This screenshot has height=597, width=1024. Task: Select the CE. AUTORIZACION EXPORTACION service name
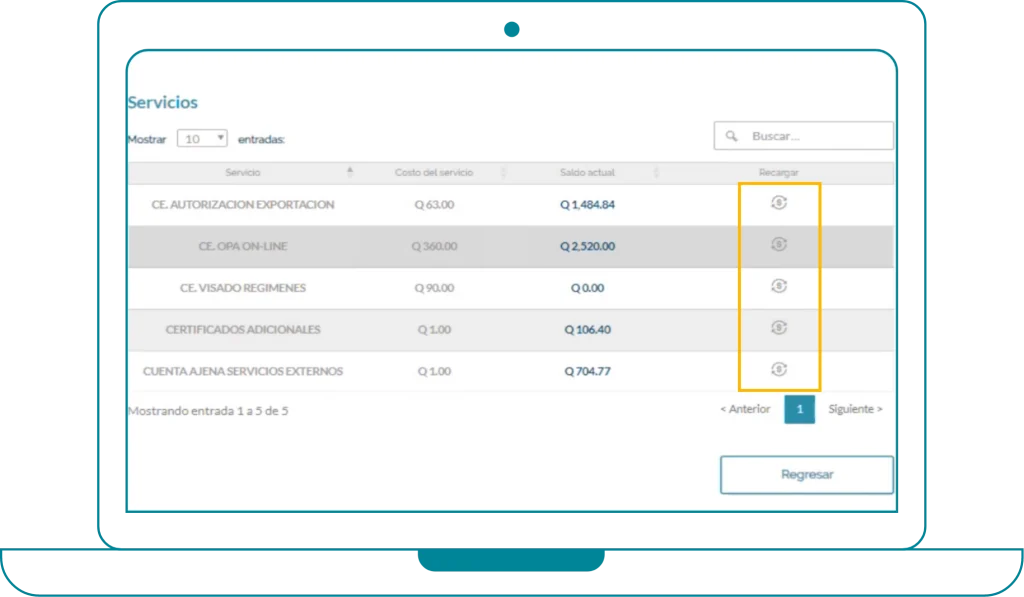click(x=243, y=204)
